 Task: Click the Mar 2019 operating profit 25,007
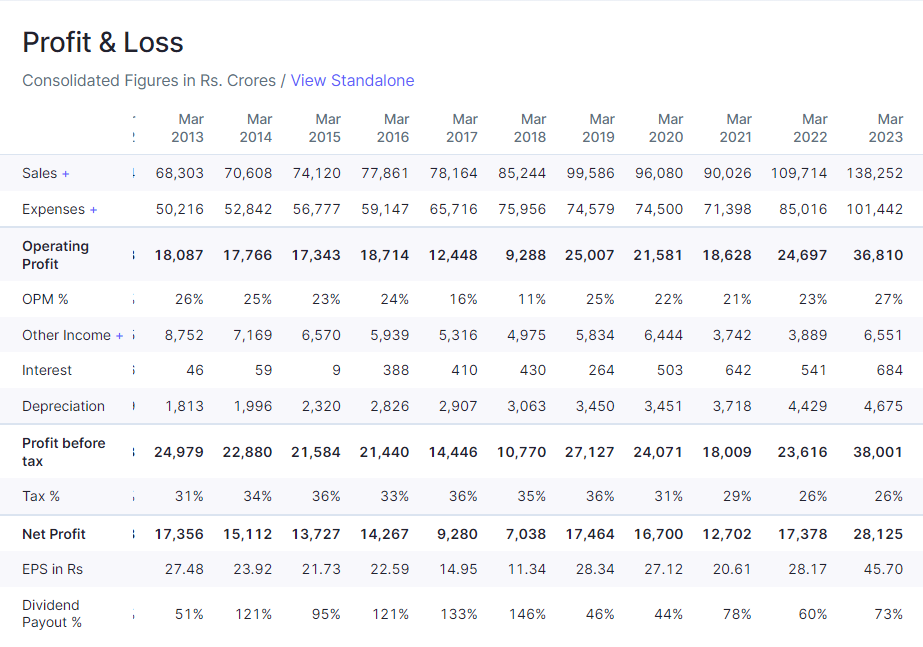(x=589, y=255)
